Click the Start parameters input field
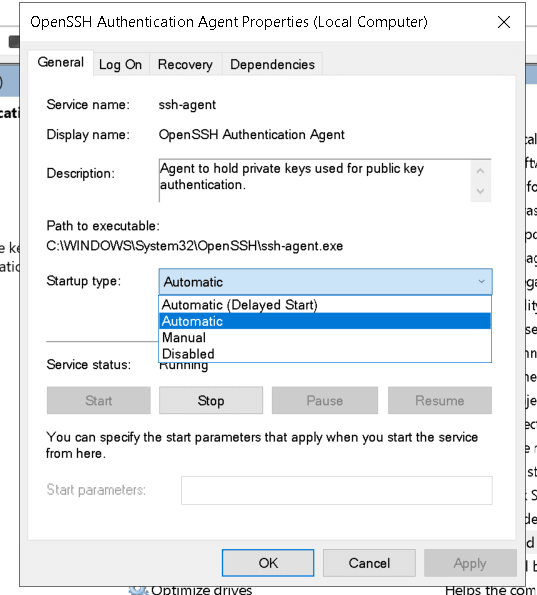This screenshot has height=595, width=537. click(x=337, y=490)
